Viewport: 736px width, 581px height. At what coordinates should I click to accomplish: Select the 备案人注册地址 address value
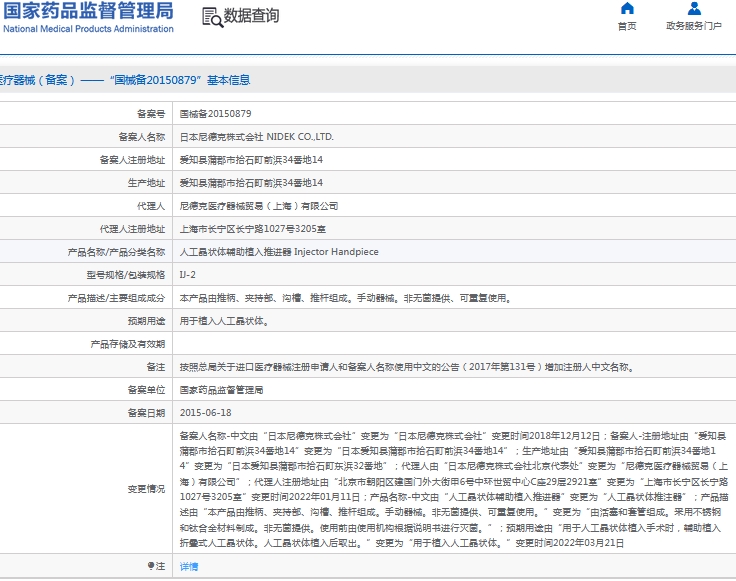tap(251, 160)
